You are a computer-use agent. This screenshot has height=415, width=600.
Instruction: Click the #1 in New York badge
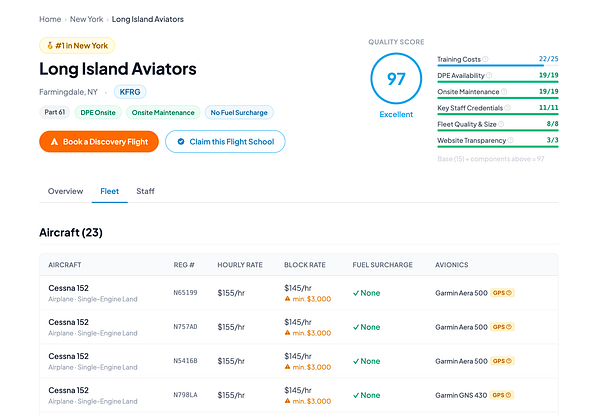[77, 46]
